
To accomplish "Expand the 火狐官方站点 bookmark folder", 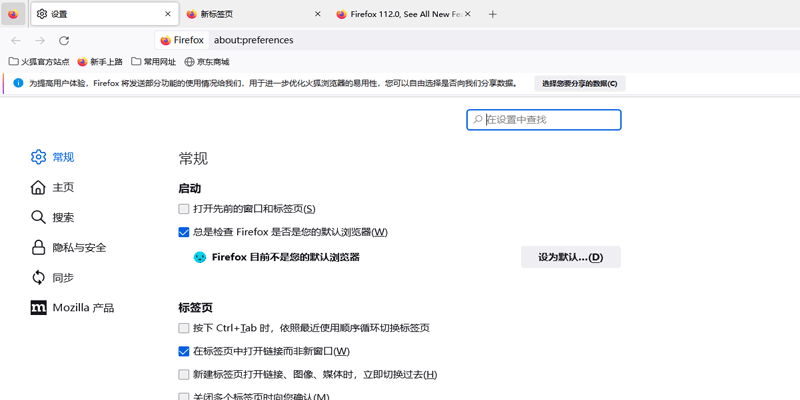I will tap(39, 62).
